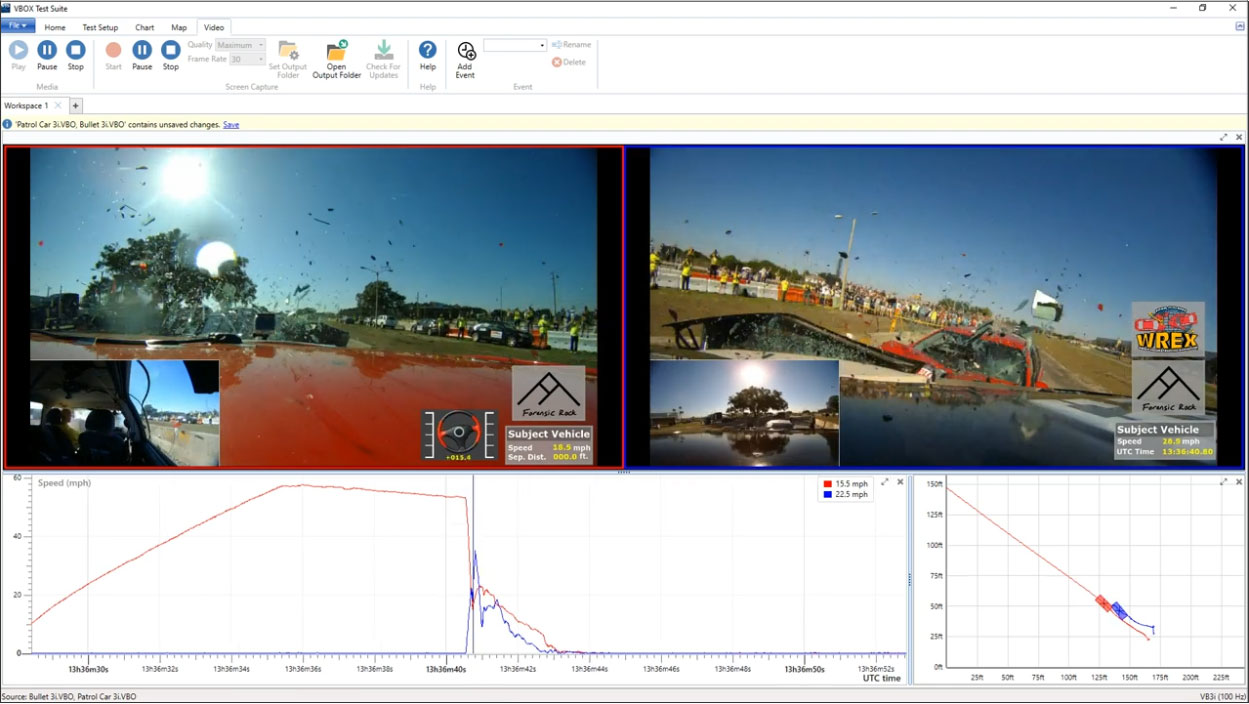Click the Rename event button
The image size is (1249, 704).
[571, 44]
